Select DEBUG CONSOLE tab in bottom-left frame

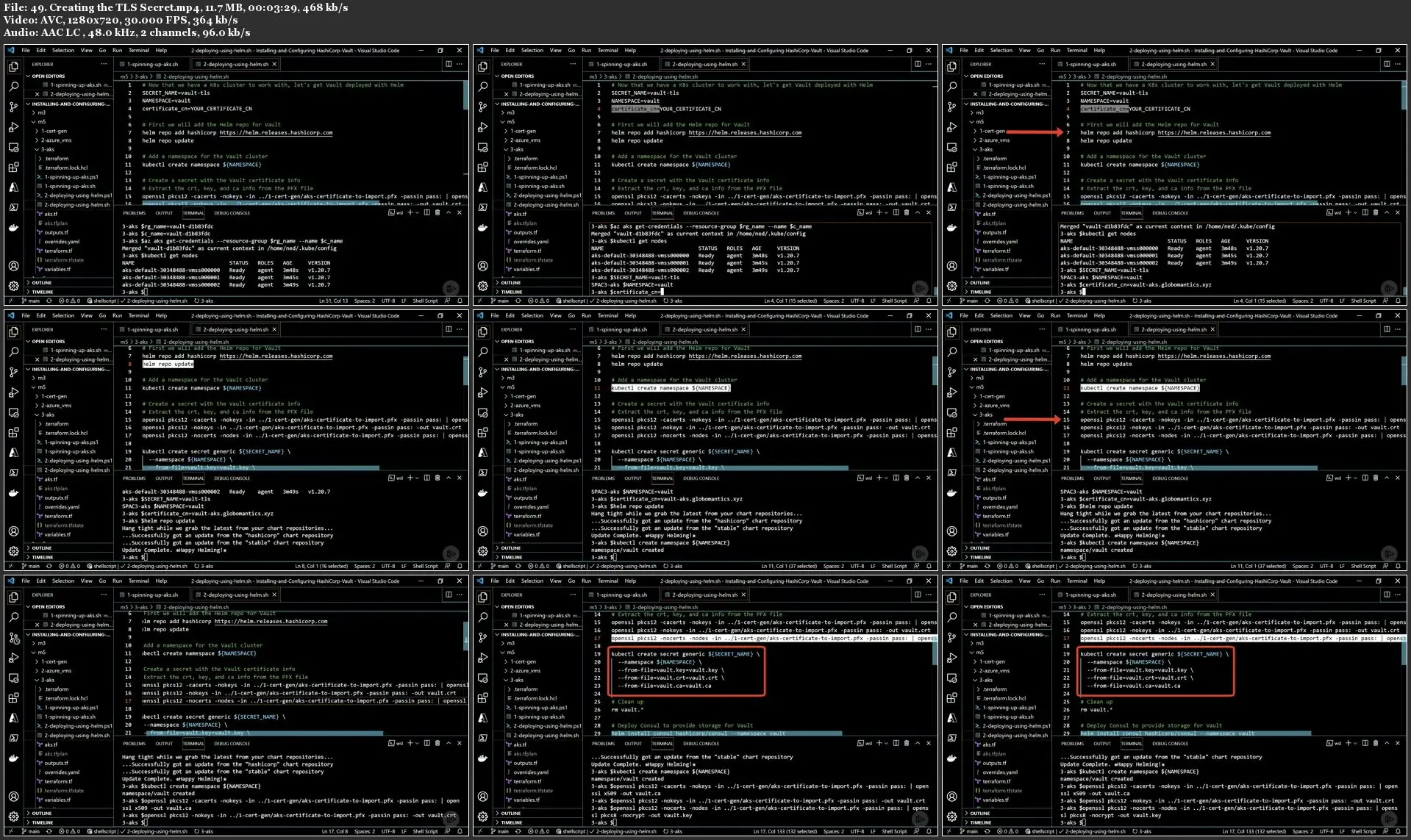(x=232, y=744)
